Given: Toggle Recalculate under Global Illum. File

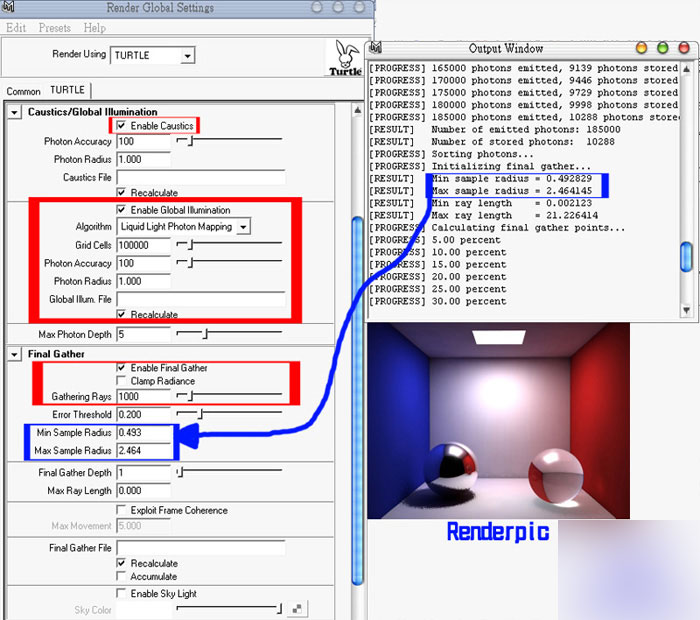Looking at the screenshot, I should click(x=121, y=314).
